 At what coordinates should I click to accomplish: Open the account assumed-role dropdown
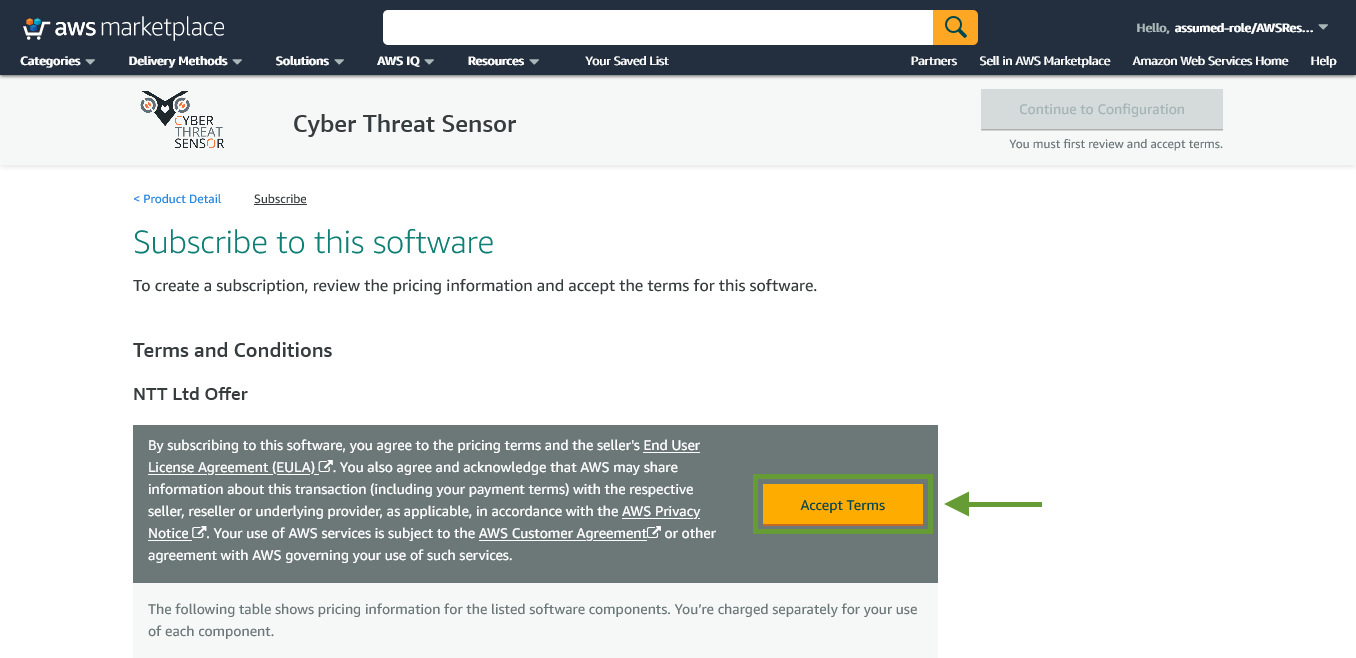[x=1232, y=28]
